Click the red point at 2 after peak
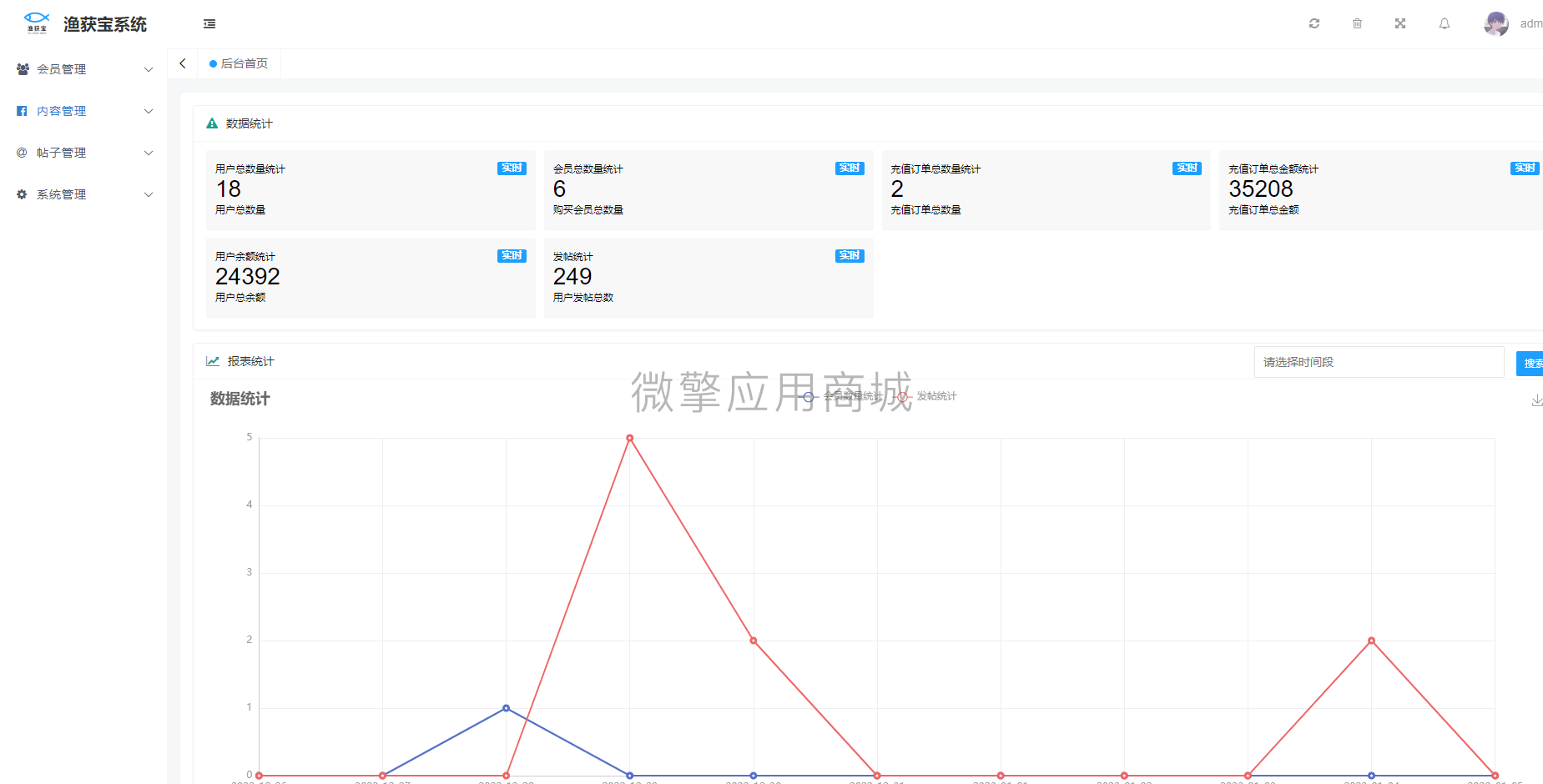This screenshot has height=784, width=1543. (754, 641)
